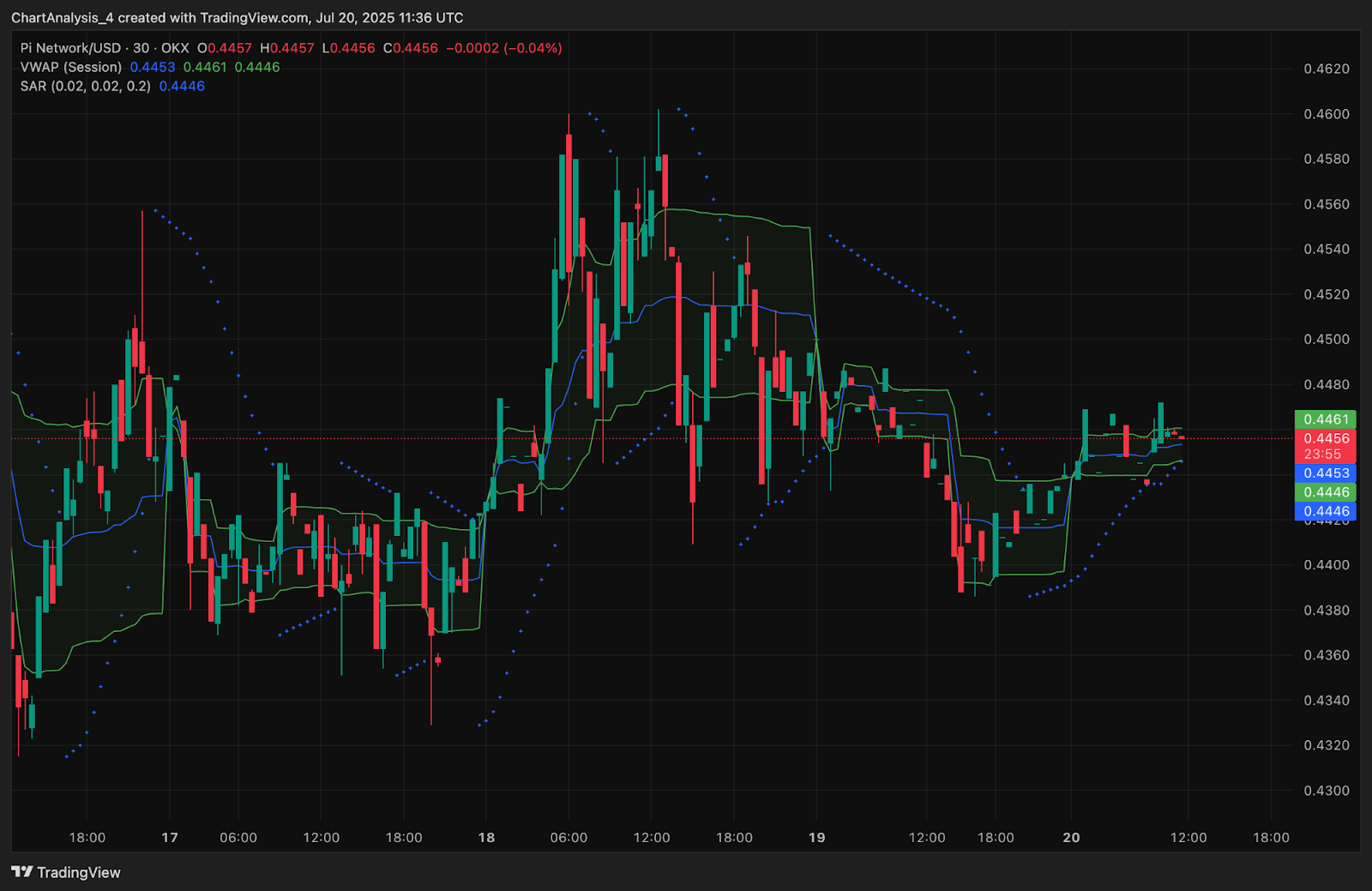Click the TradingView logo icon
The width and height of the screenshot is (1372, 891).
click(21, 872)
